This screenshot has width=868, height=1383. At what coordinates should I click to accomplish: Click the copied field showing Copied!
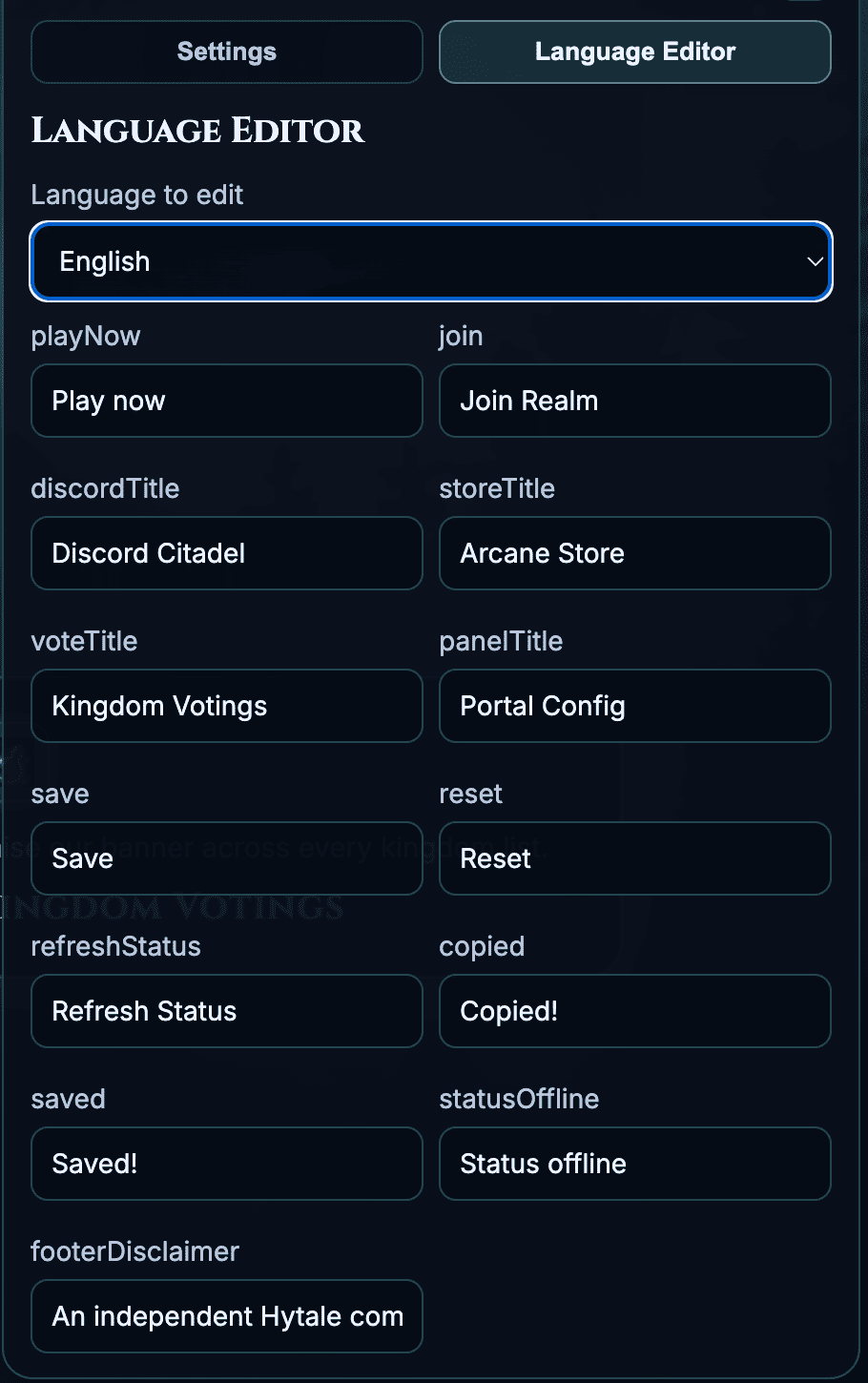point(634,1012)
